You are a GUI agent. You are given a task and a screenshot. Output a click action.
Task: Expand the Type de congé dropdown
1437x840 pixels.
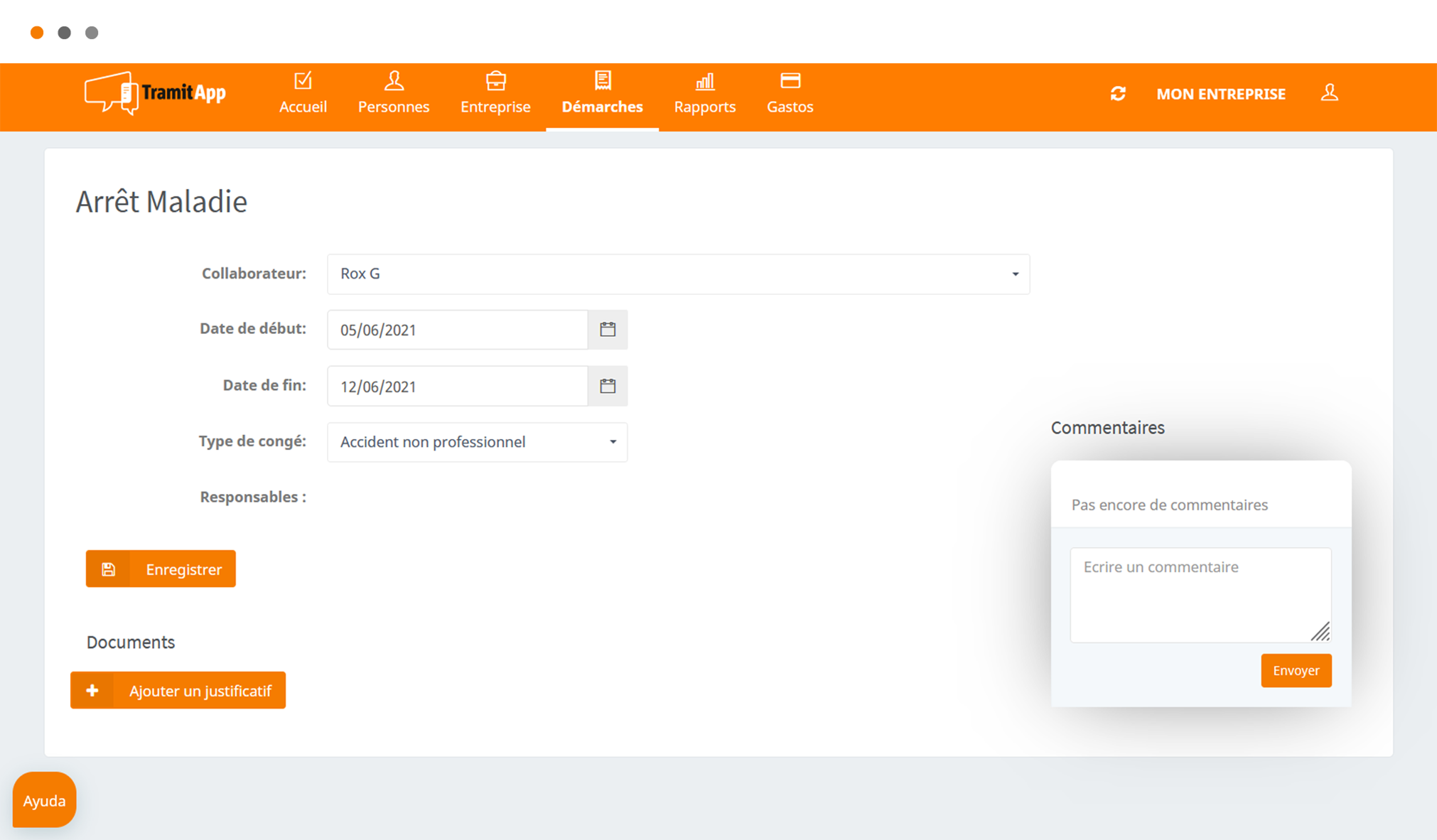[478, 442]
